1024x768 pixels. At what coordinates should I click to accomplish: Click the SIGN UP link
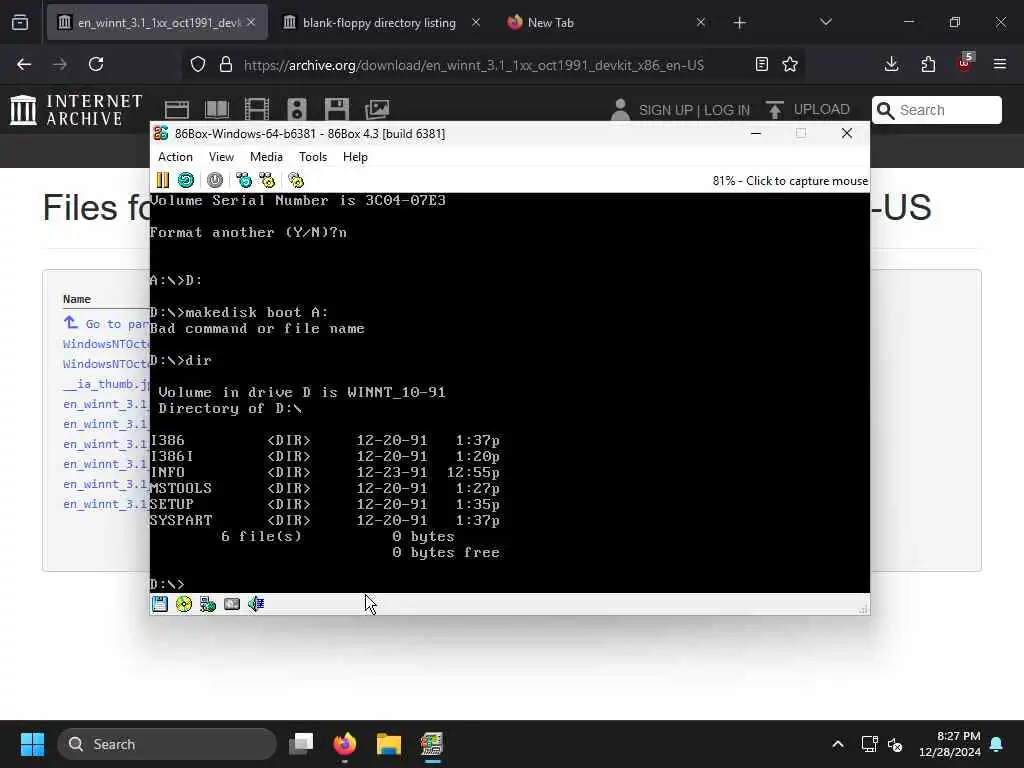pos(664,110)
